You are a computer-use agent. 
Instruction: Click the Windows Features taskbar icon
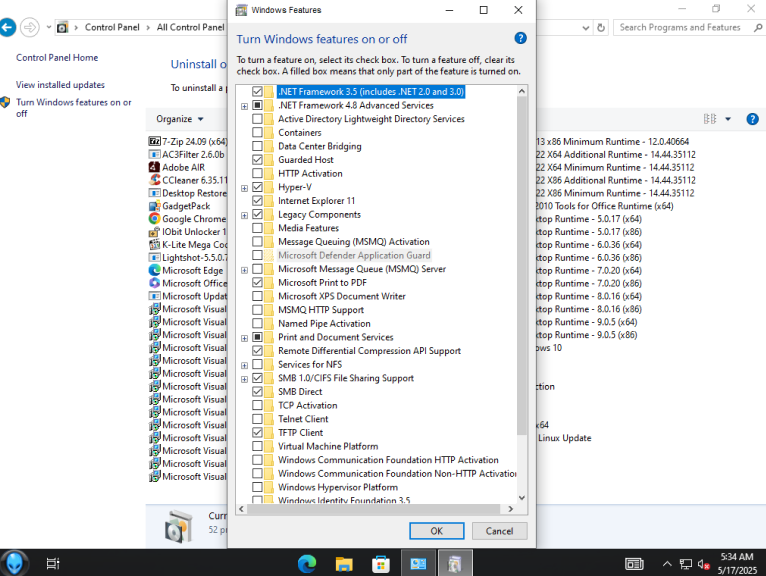click(455, 563)
